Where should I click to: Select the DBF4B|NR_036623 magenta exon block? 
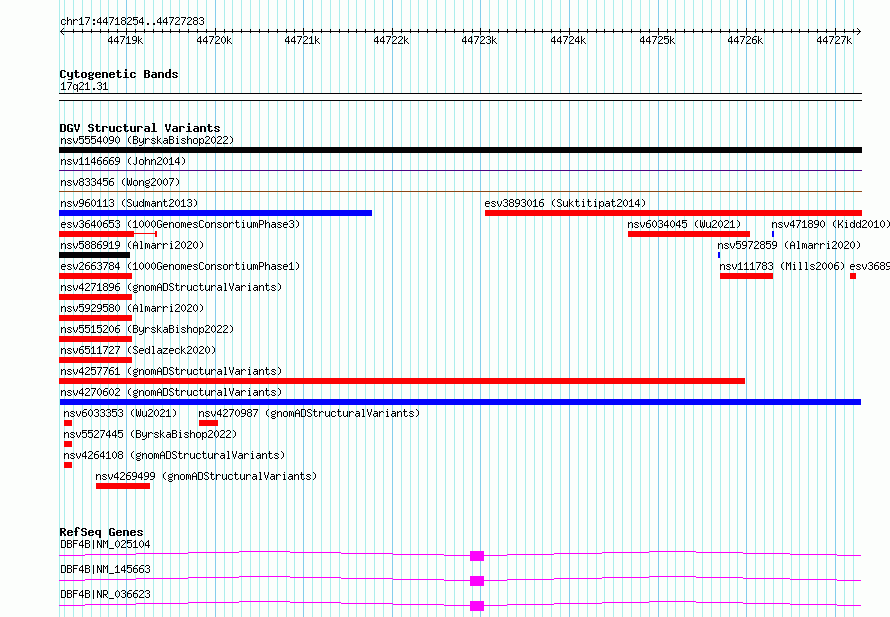click(477, 606)
